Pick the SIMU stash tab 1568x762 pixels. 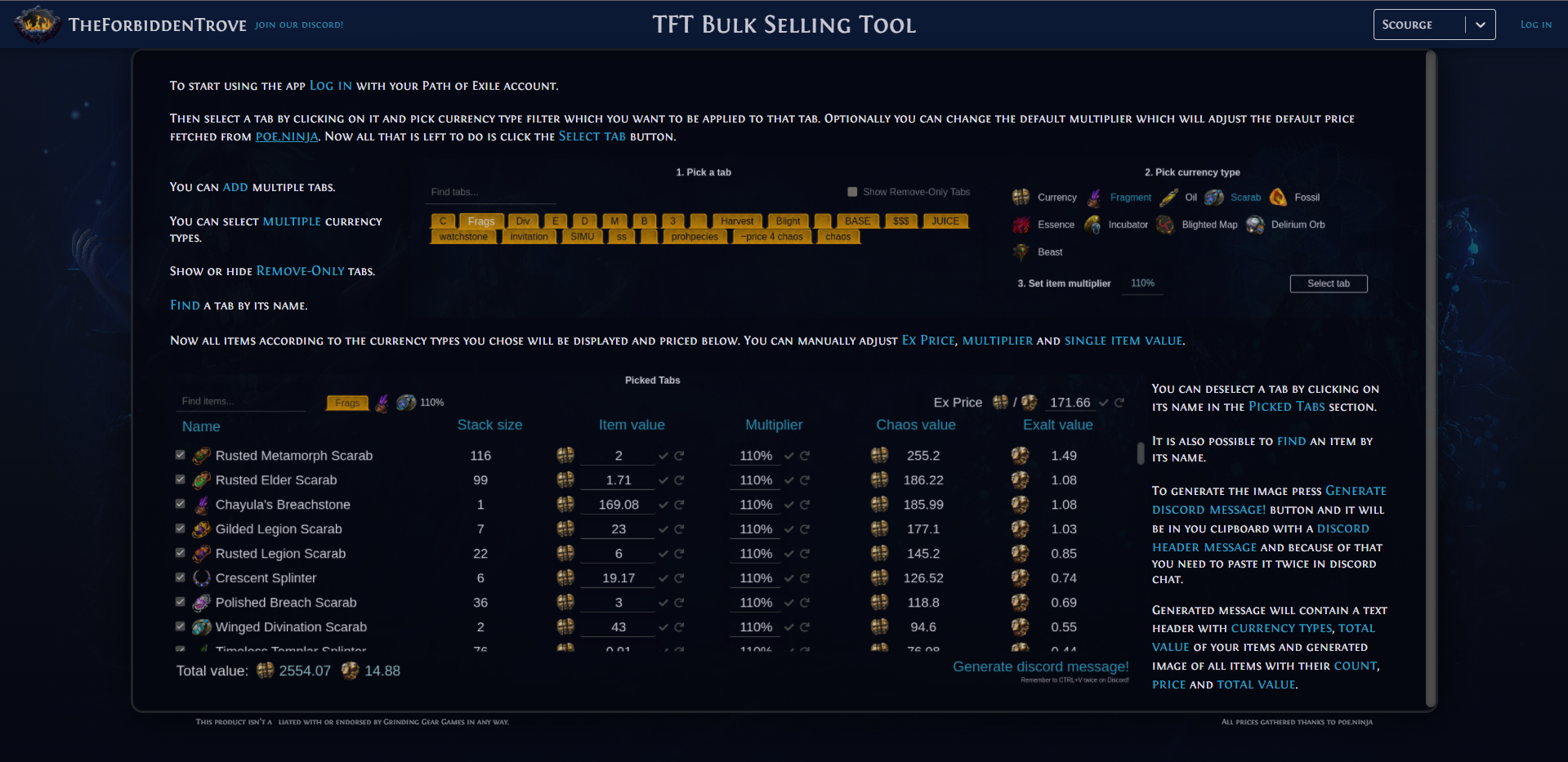583,237
